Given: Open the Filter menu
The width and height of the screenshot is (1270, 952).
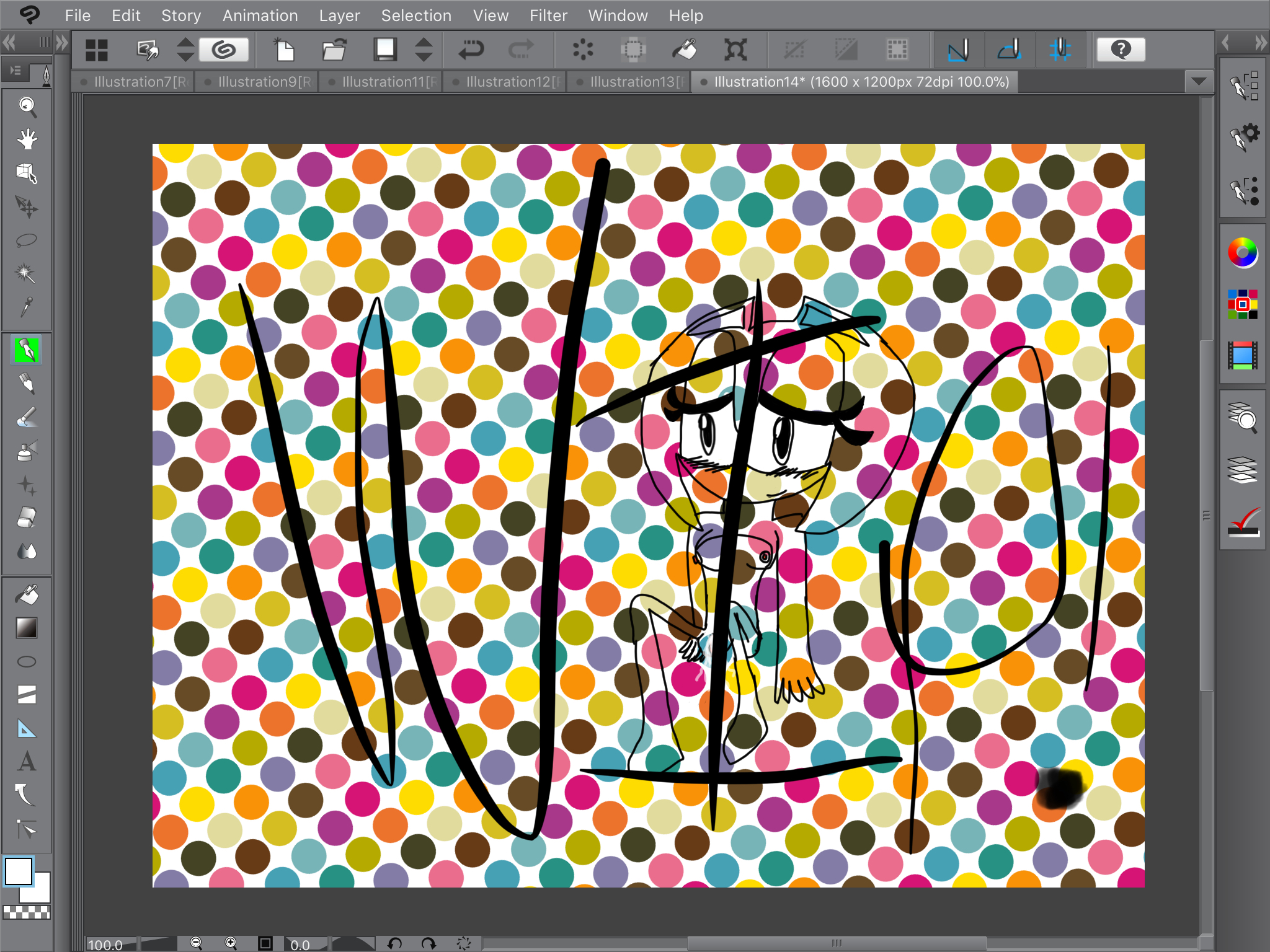Looking at the screenshot, I should pyautogui.click(x=548, y=15).
